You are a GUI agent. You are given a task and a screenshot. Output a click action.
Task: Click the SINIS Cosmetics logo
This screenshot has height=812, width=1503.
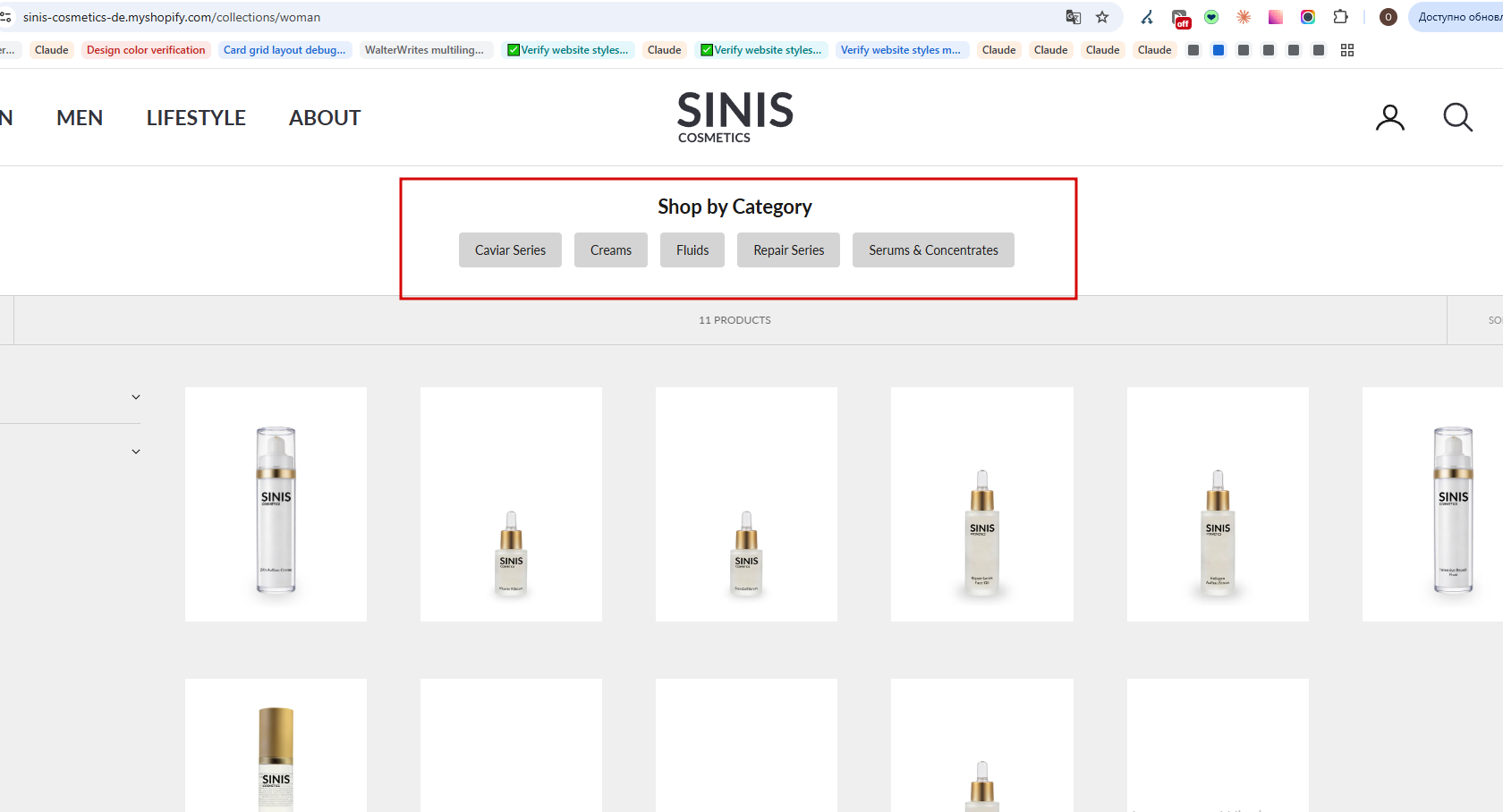735,116
